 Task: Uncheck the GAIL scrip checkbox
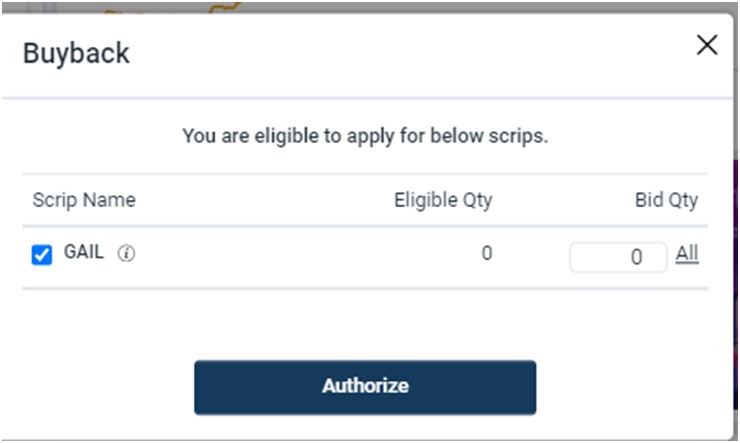(x=42, y=255)
